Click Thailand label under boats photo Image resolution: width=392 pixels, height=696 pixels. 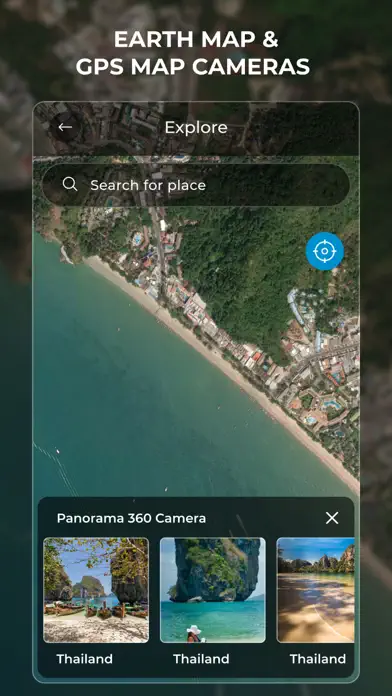coord(85,659)
